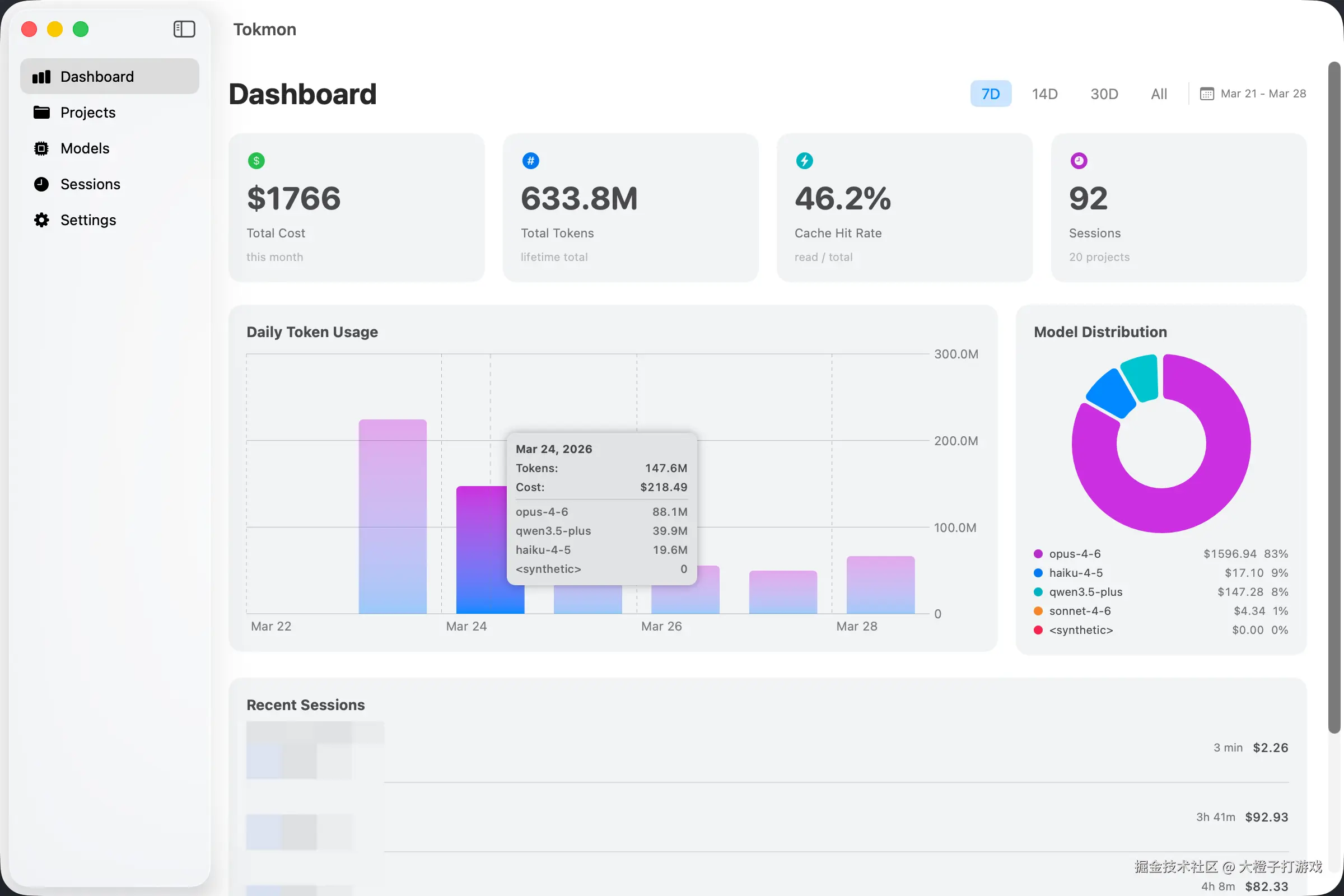Open Projects via the folder icon
Viewport: 1344px width, 896px height.
pyautogui.click(x=41, y=113)
